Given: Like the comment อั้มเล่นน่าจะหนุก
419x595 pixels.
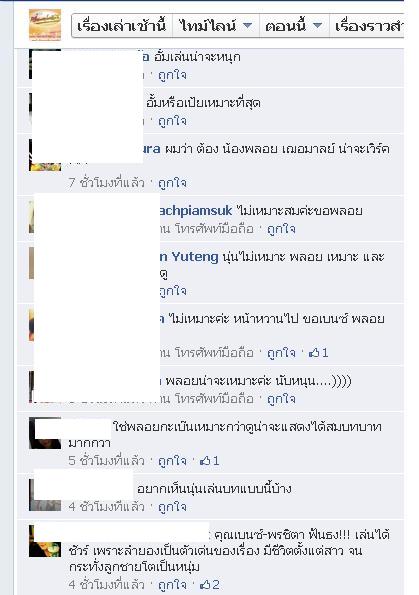Looking at the screenshot, I should tap(172, 75).
